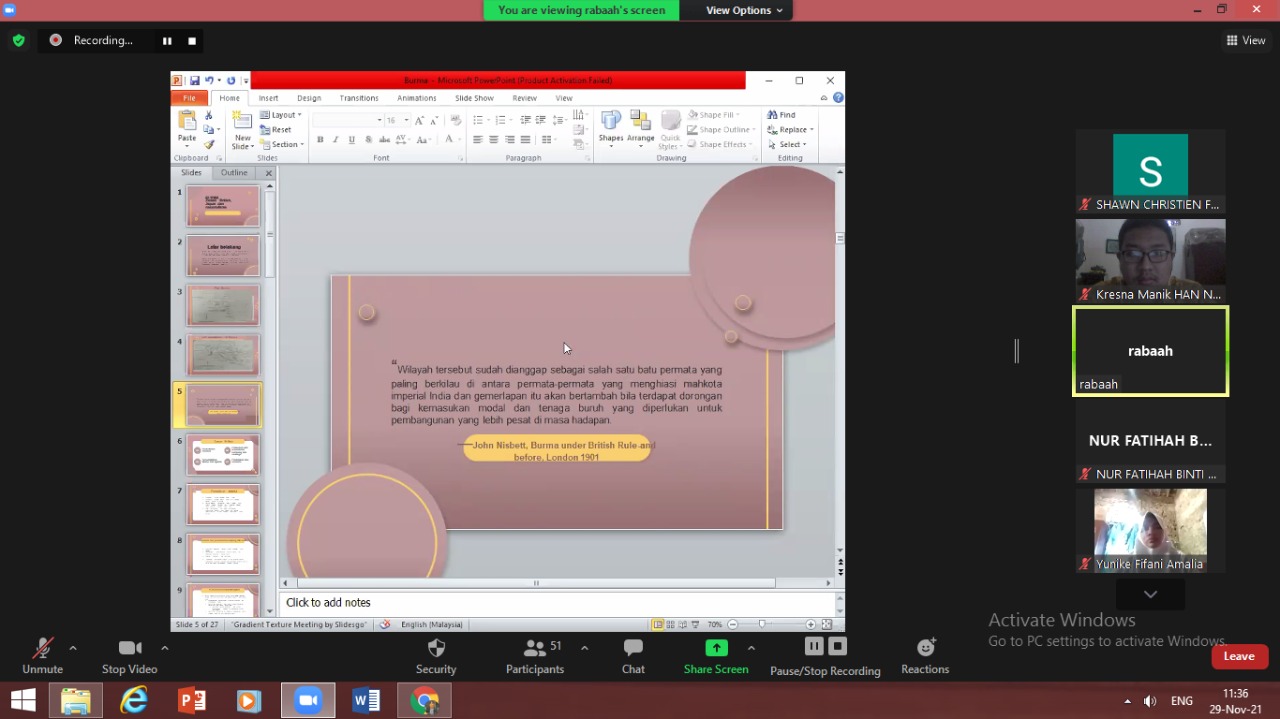Click the PowerPoint zoom slider handle

click(x=762, y=624)
